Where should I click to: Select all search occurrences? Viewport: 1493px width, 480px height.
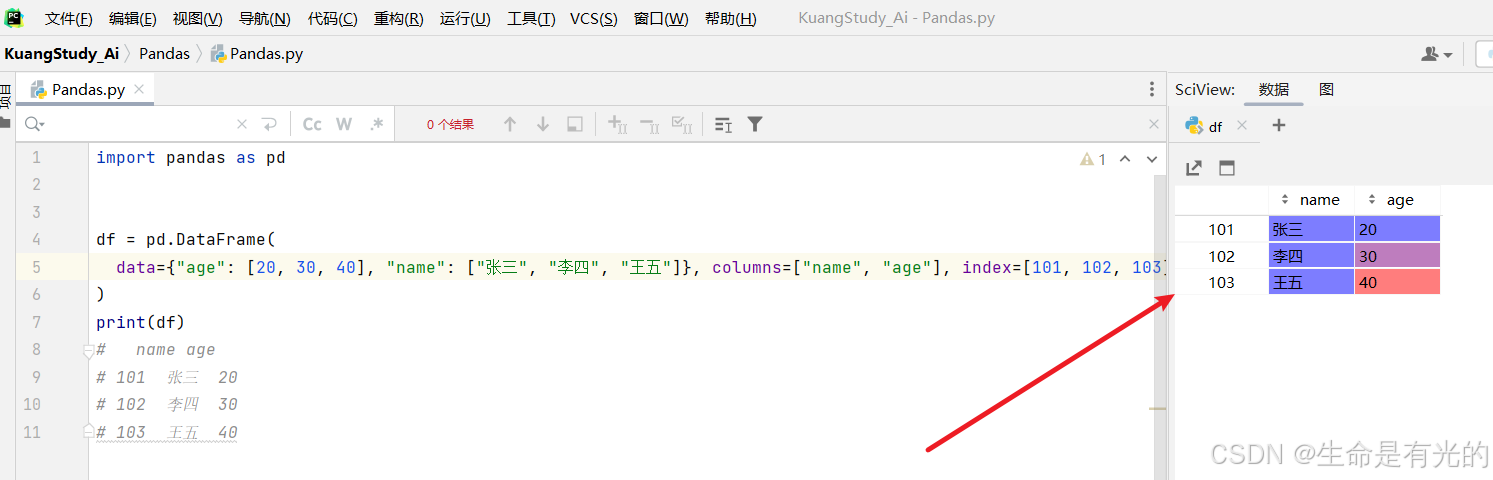(682, 124)
